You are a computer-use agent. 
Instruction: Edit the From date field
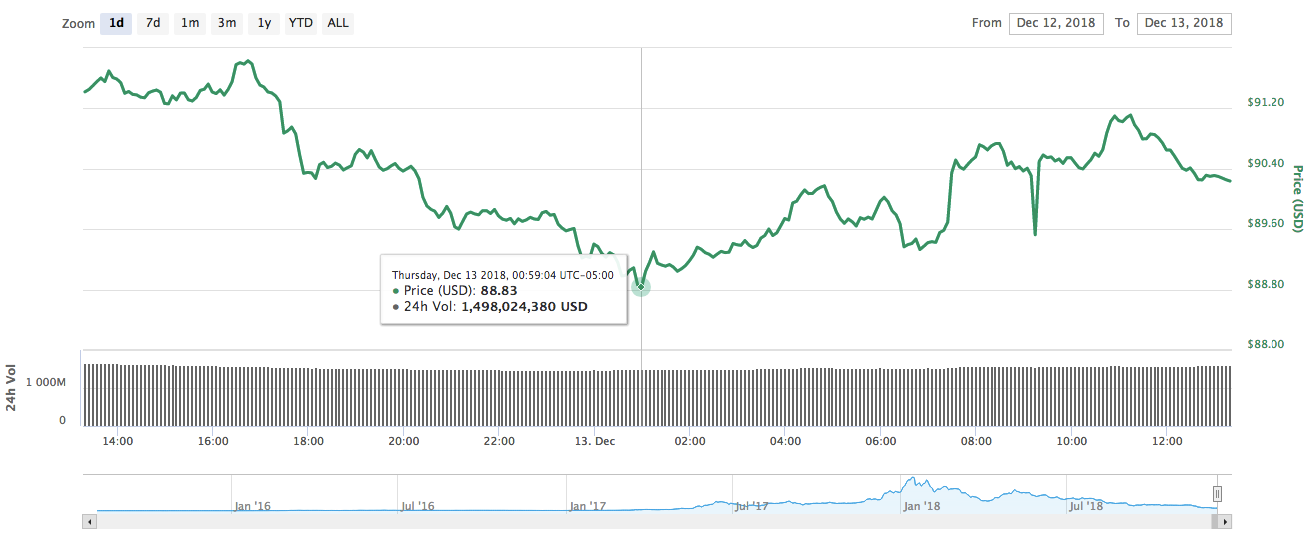coord(1056,23)
